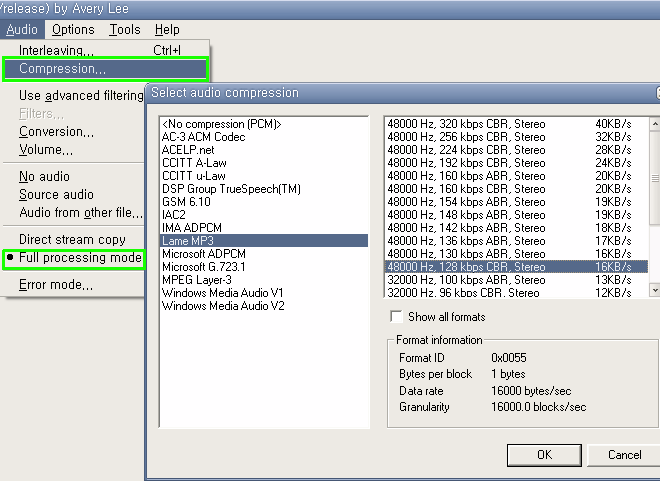Open the Tools menu
660x481 pixels.
click(125, 30)
